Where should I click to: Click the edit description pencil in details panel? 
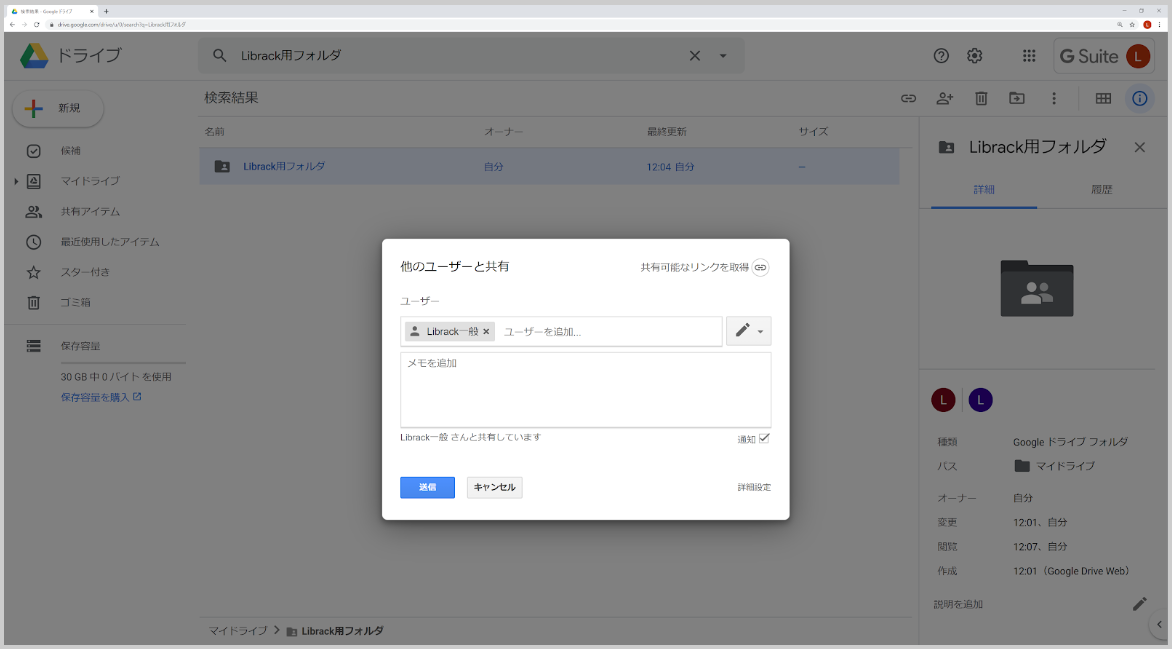coord(1139,603)
